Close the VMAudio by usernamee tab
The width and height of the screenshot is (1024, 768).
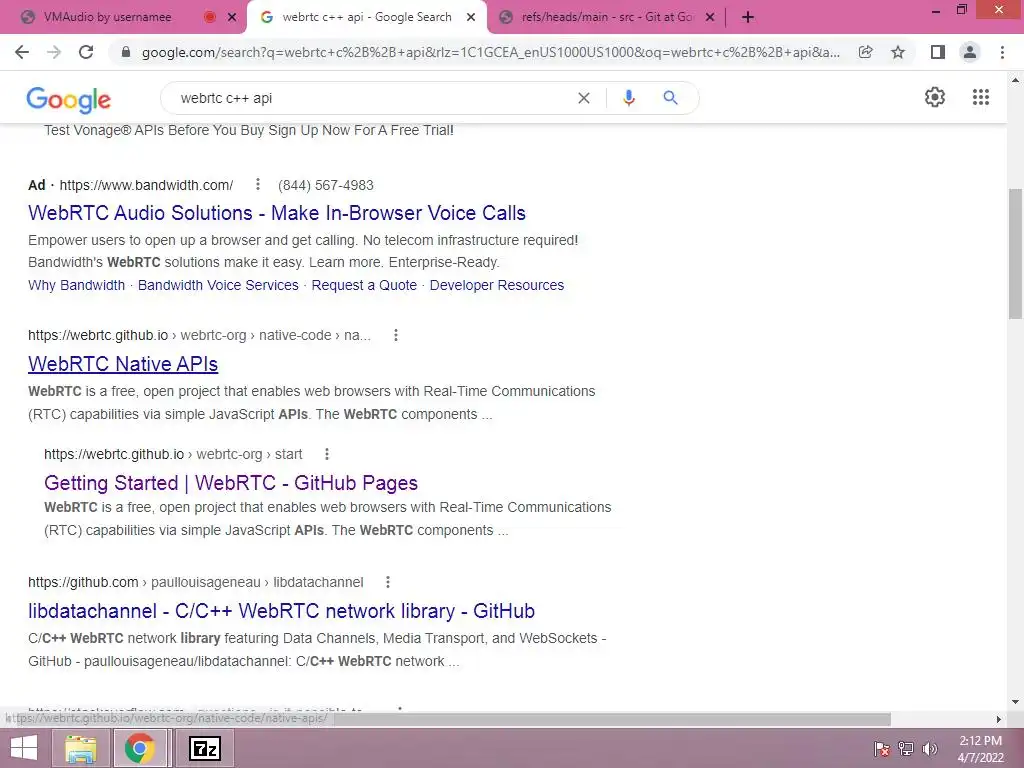pos(232,18)
